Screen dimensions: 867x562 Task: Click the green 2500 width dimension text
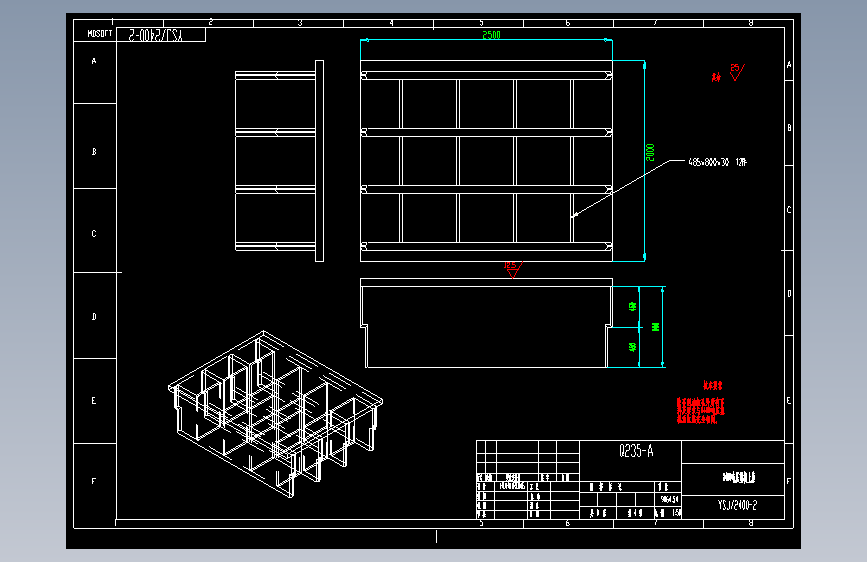[491, 35]
